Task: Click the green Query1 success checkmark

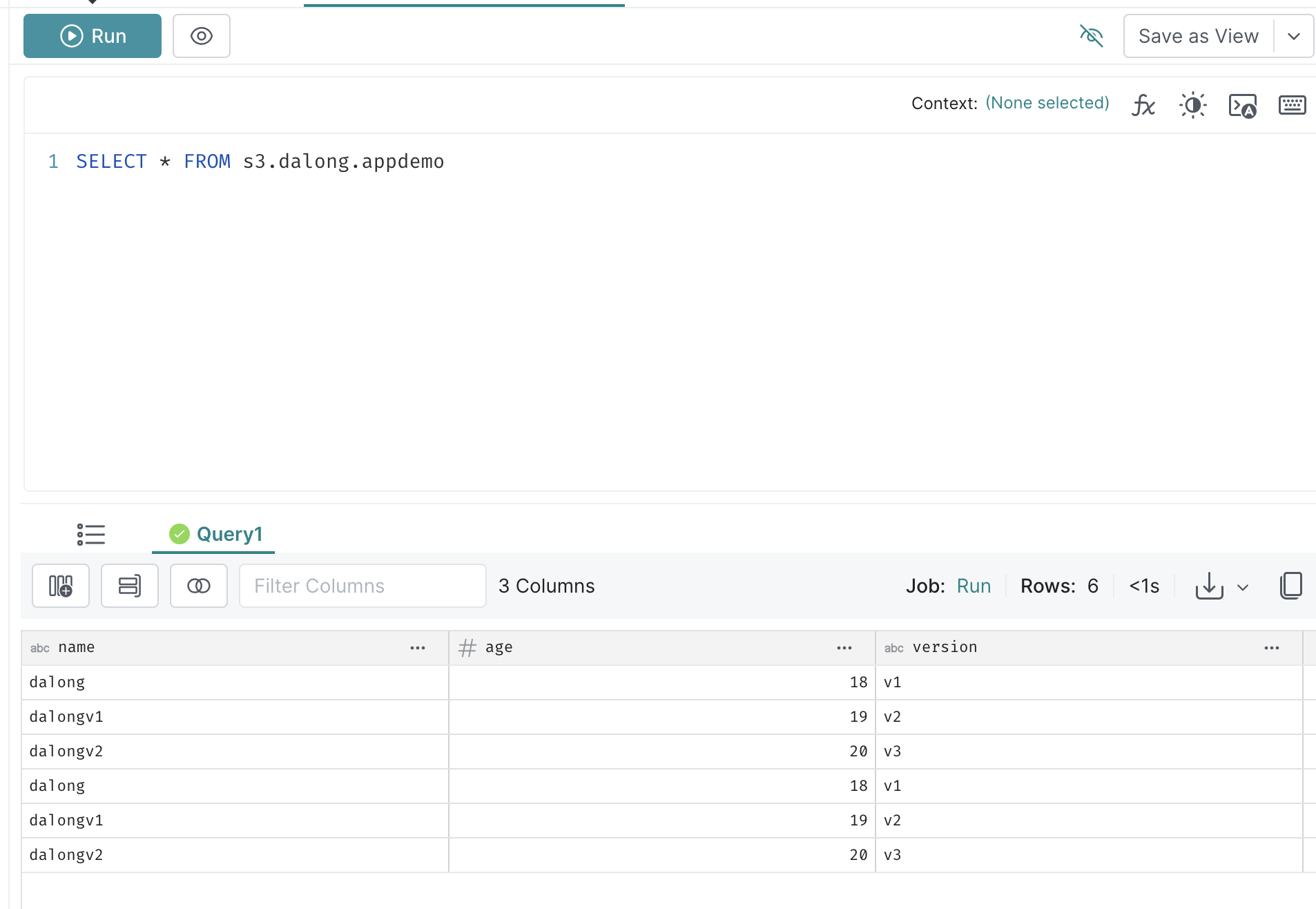Action: [180, 534]
